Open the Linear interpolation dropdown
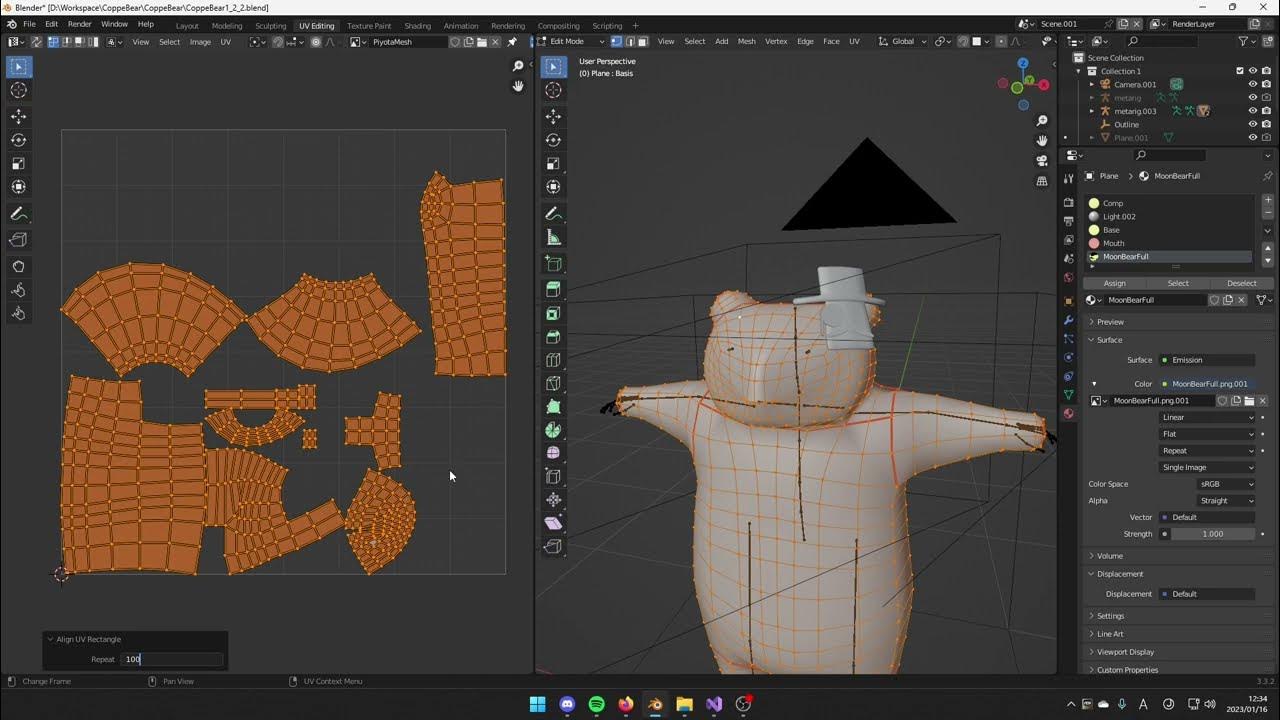 point(1207,417)
